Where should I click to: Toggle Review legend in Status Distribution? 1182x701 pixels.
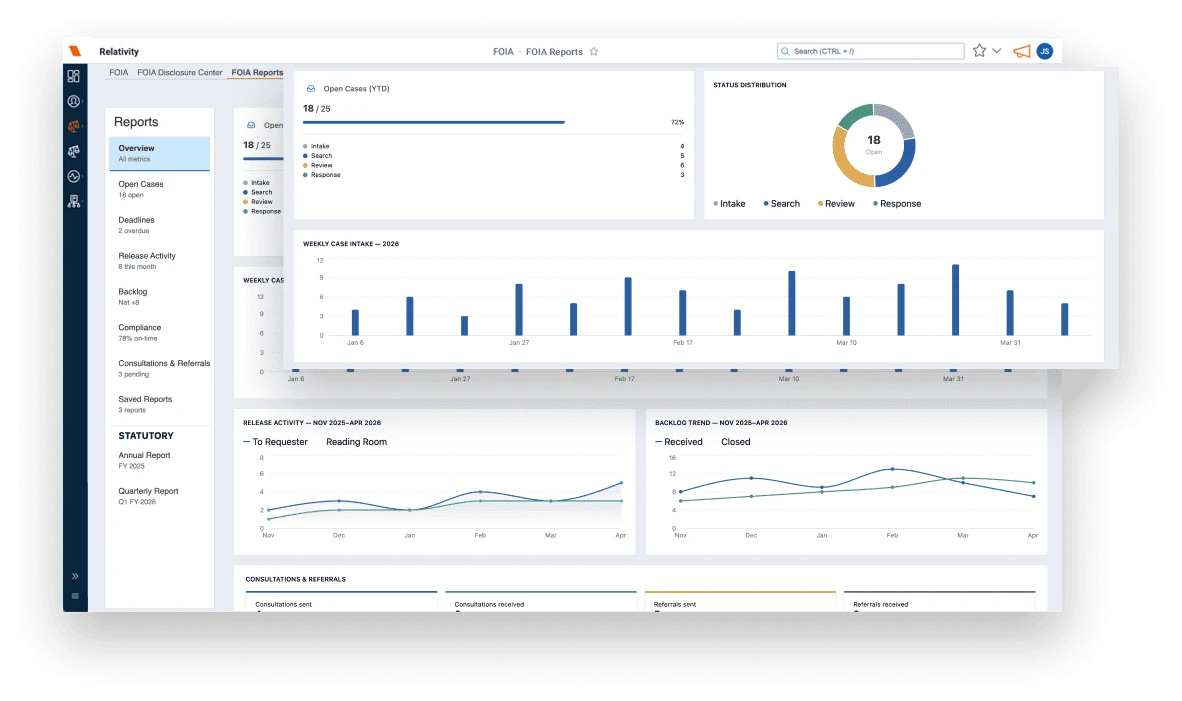[836, 204]
